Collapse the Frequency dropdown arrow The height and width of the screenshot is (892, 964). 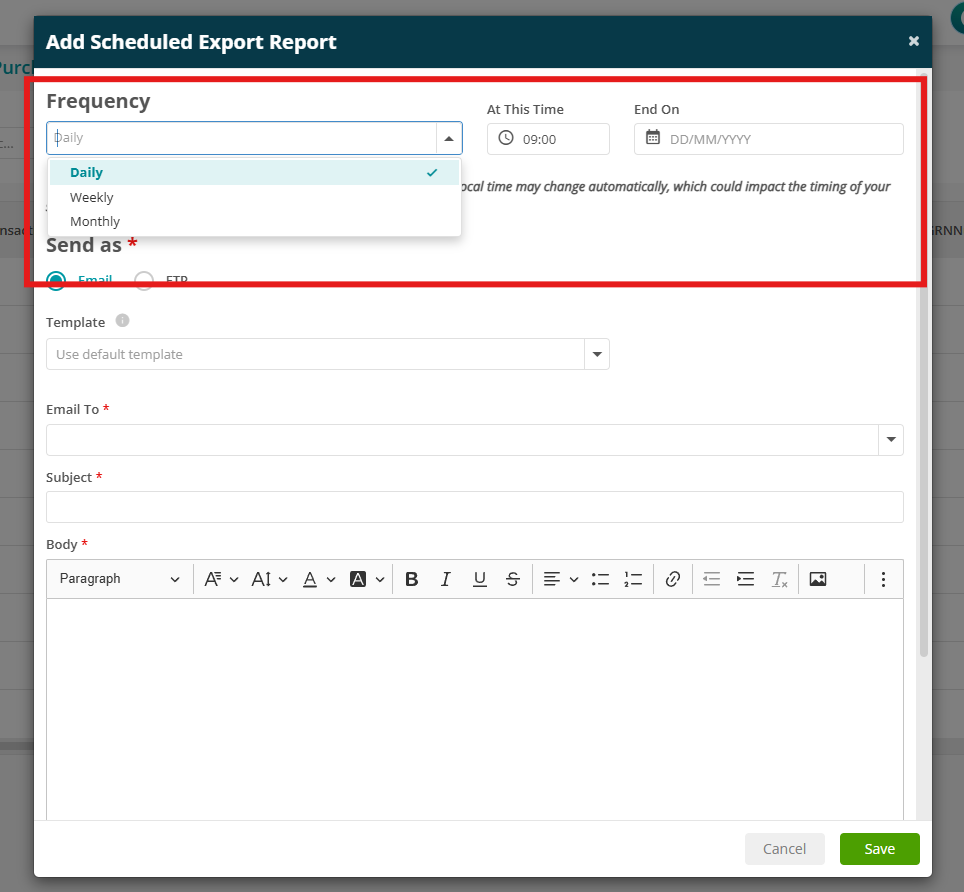click(x=449, y=138)
